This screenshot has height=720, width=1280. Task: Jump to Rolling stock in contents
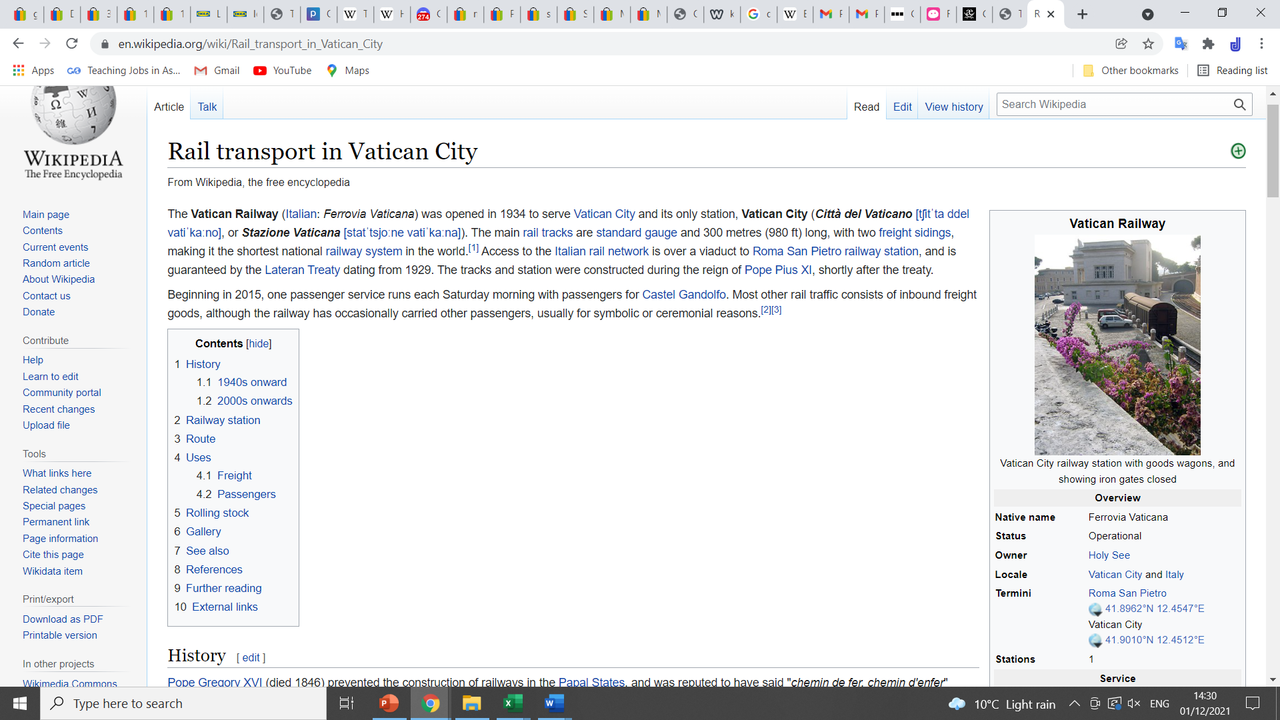[x=217, y=513]
